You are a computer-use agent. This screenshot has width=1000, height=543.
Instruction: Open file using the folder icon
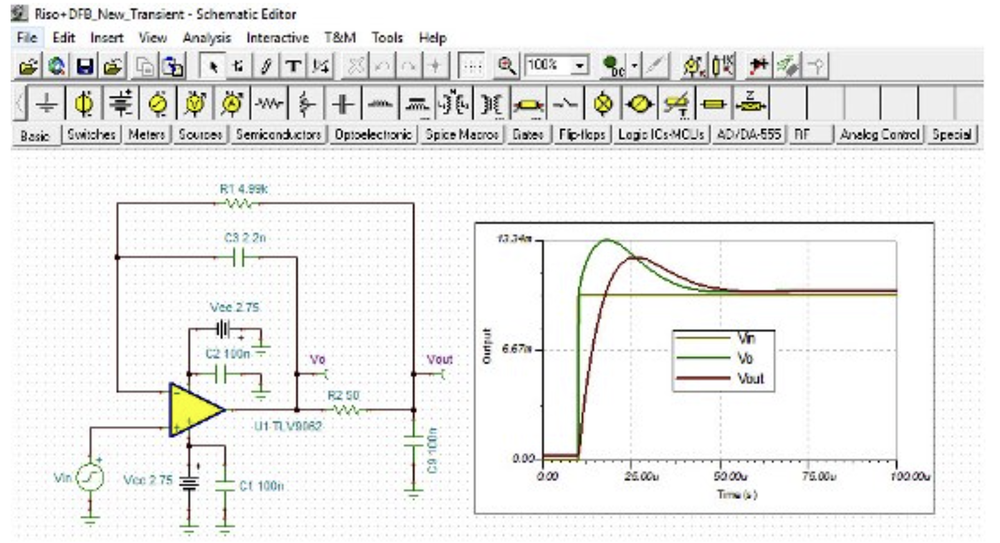28,66
